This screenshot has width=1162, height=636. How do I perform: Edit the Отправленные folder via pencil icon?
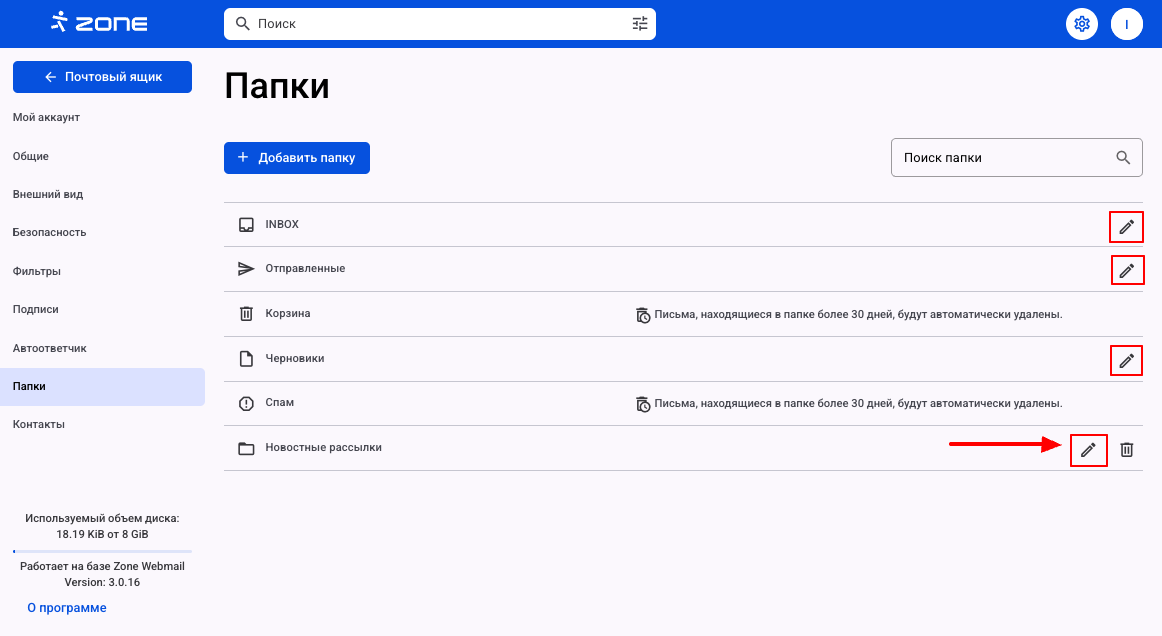[1127, 270]
